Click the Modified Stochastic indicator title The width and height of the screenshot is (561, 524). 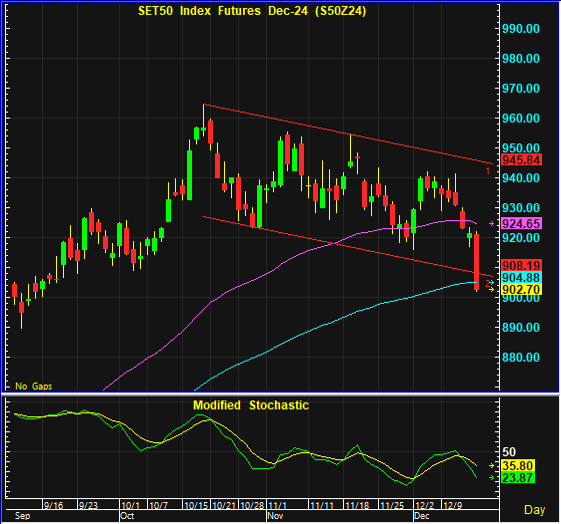251,405
